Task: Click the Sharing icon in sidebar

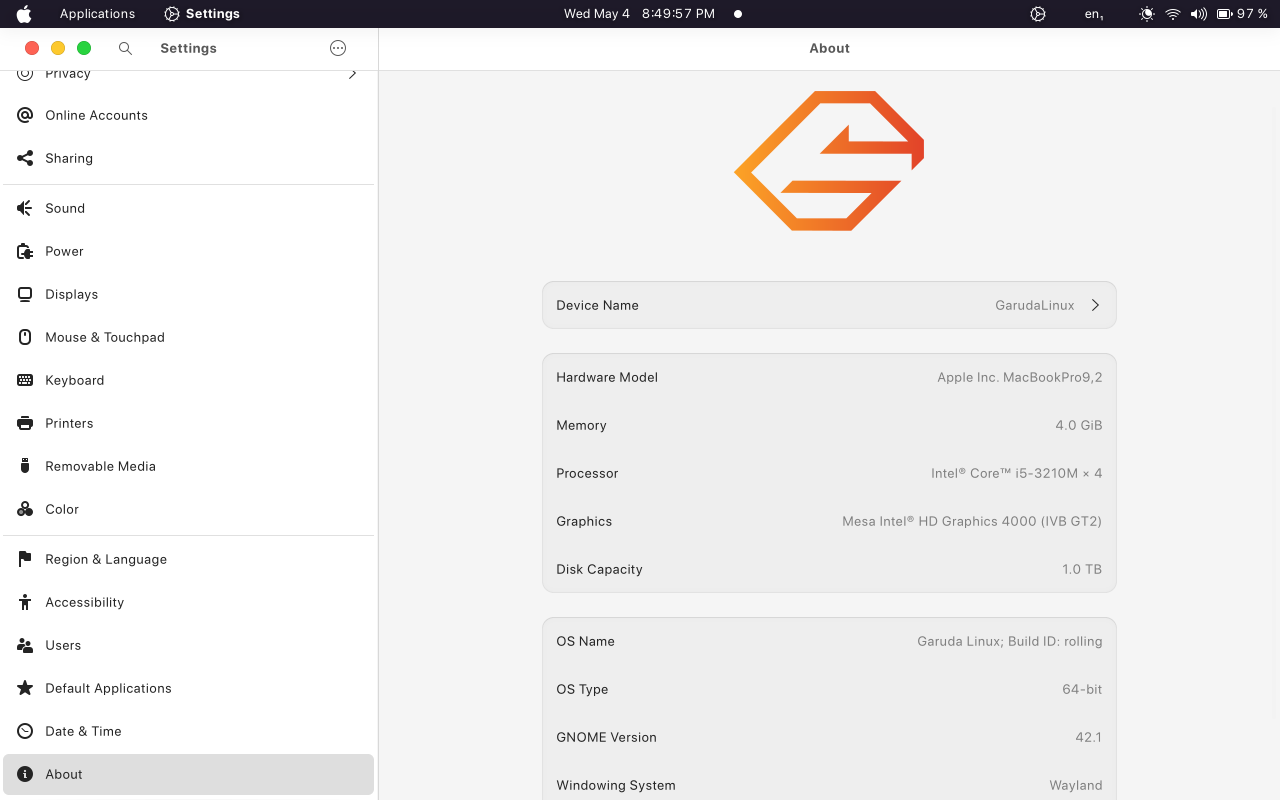Action: 25,158
